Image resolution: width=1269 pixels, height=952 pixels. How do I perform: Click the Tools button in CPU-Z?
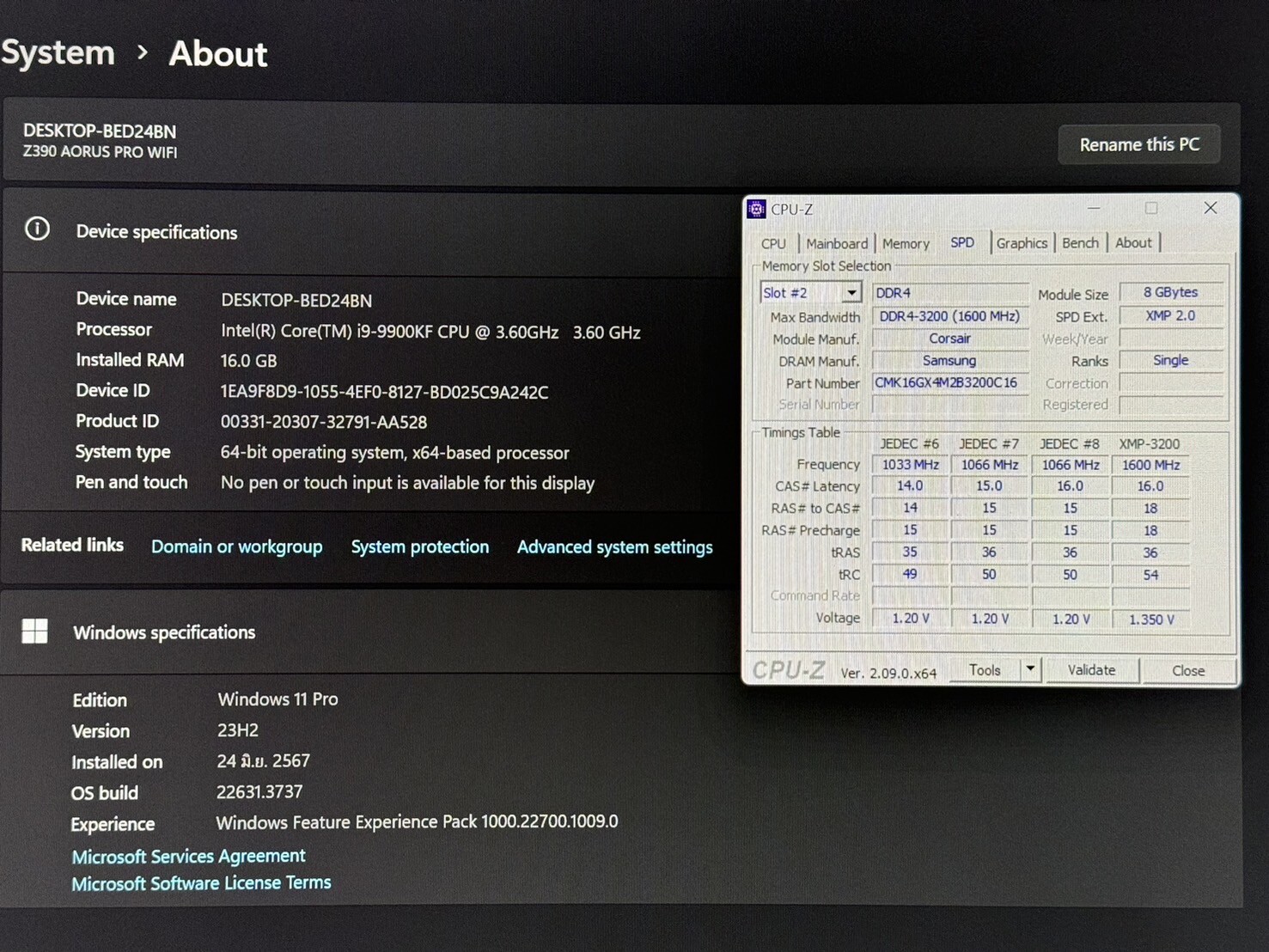click(x=985, y=670)
